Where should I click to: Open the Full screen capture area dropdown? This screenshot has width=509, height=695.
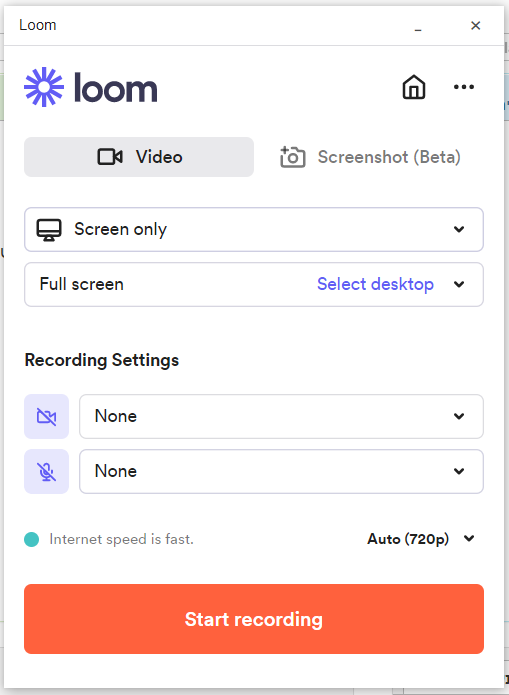pyautogui.click(x=254, y=285)
